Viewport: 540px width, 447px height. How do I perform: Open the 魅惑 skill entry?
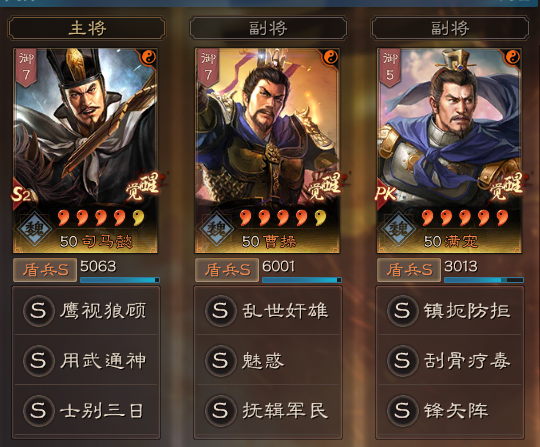point(268,360)
